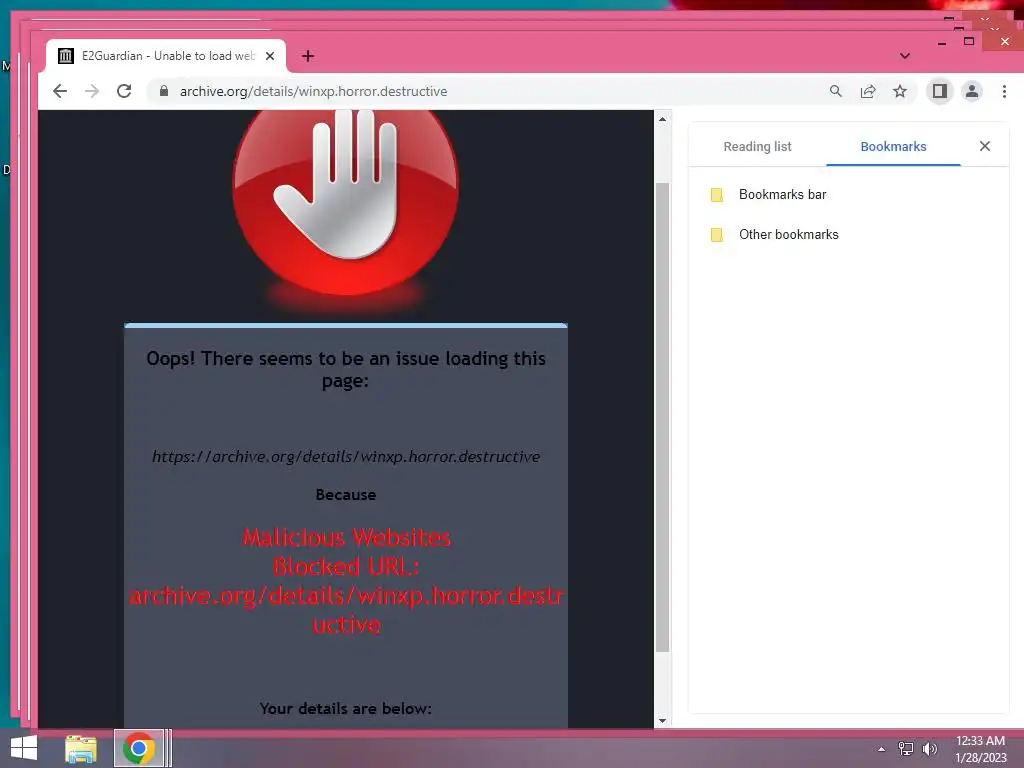This screenshot has width=1024, height=768.
Task: Open the volume speaker tray icon
Action: [930, 749]
